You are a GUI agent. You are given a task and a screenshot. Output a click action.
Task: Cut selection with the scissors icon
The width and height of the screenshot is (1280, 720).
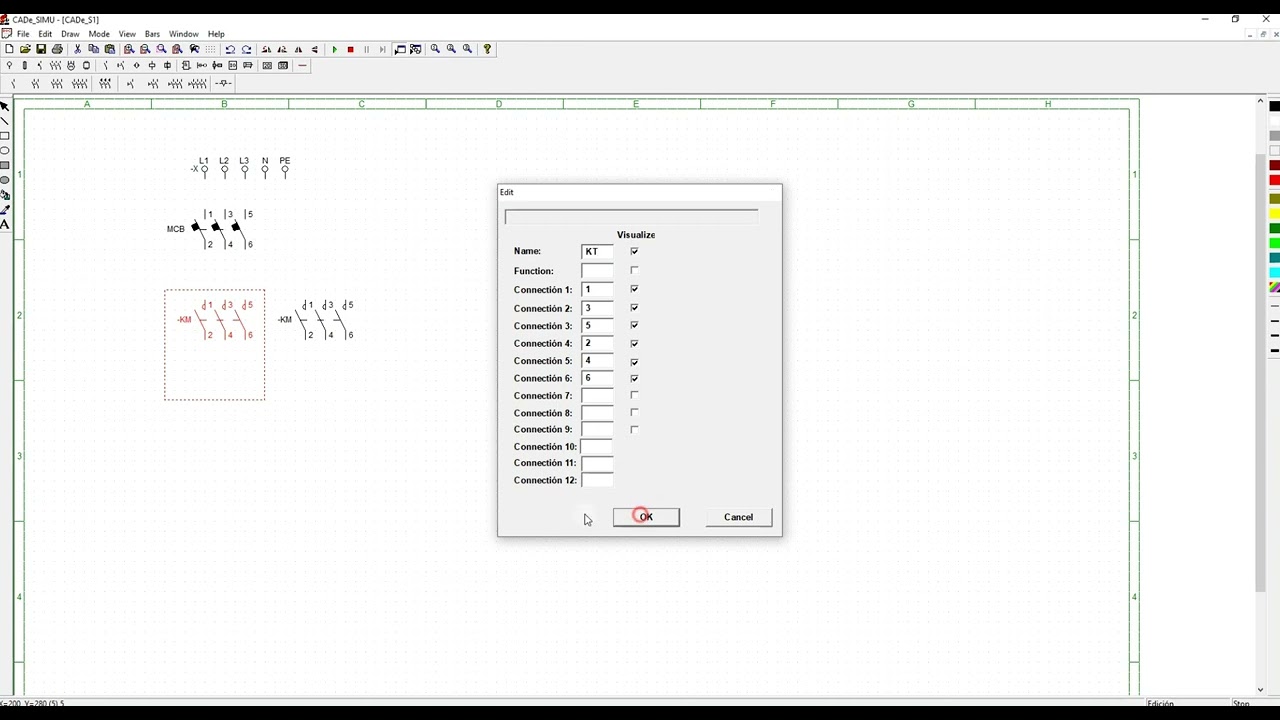[77, 49]
